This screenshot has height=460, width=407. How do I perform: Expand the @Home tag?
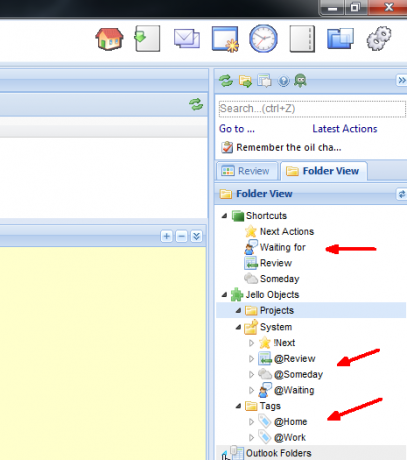tap(251, 422)
